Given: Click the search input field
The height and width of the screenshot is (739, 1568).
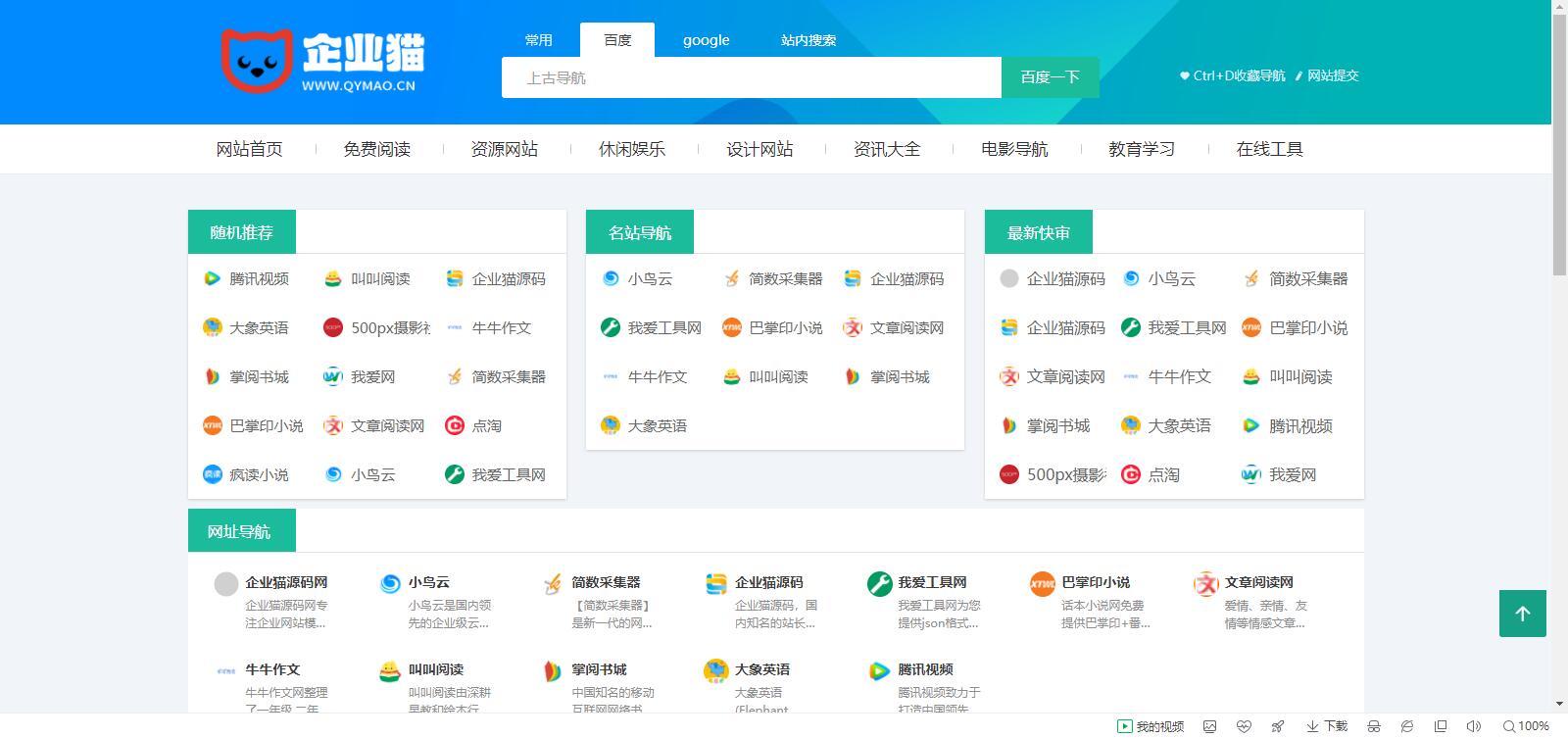Looking at the screenshot, I should 751,77.
